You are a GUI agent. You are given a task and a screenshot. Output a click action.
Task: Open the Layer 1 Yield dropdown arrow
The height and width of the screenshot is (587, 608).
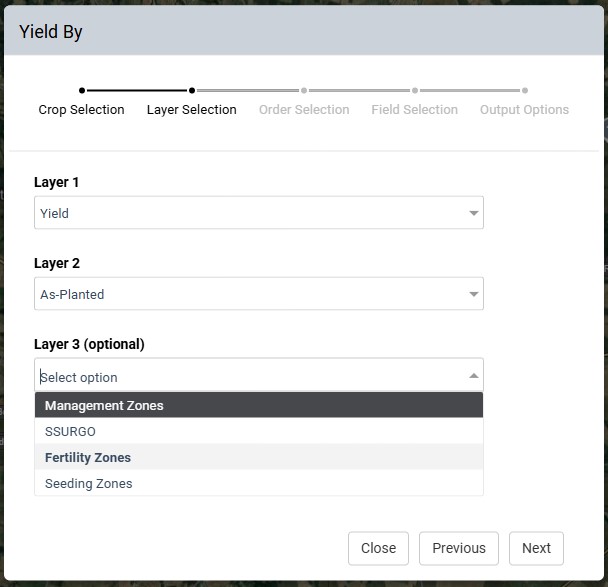point(473,213)
